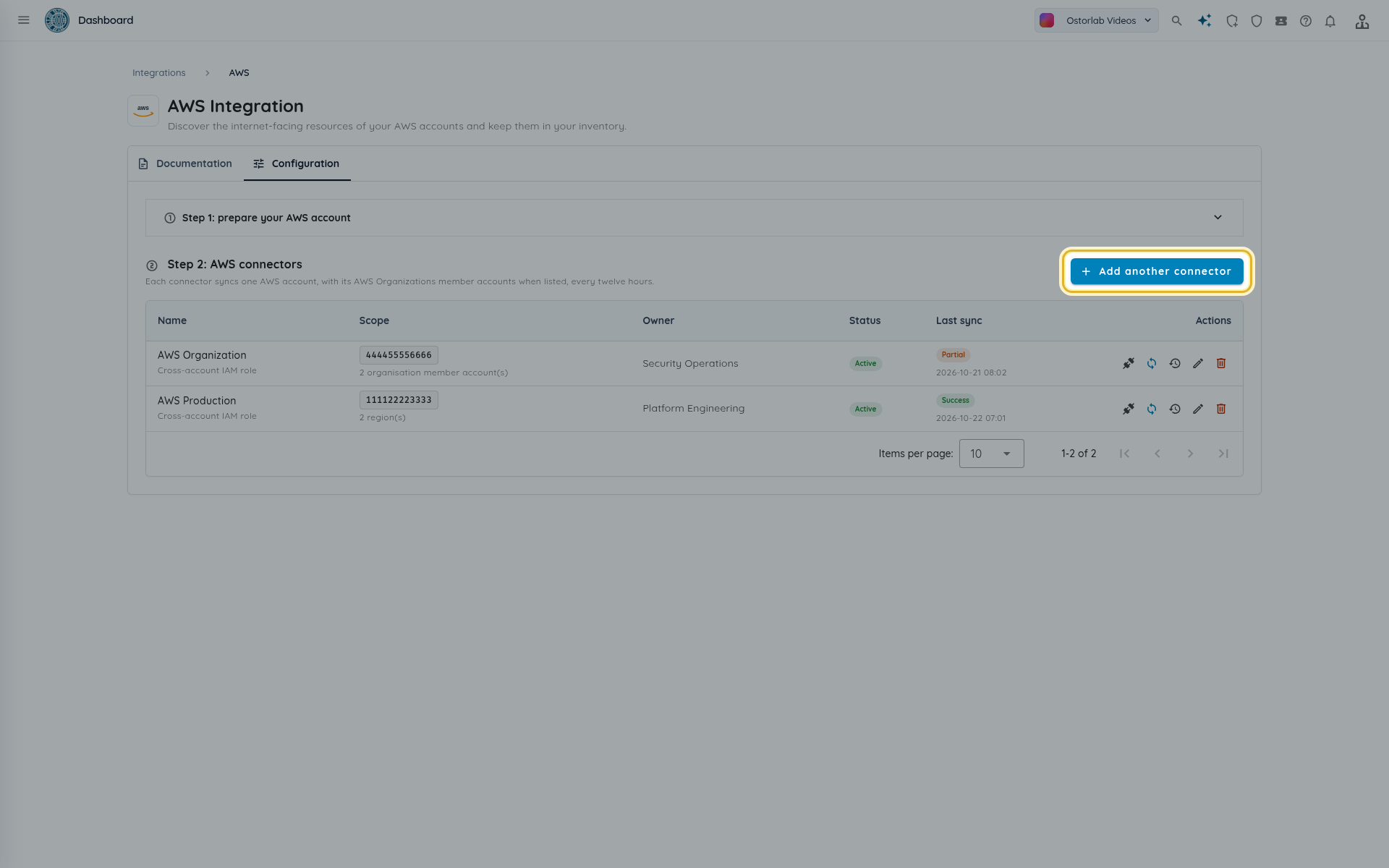Click the Success sync status badge

tap(955, 400)
